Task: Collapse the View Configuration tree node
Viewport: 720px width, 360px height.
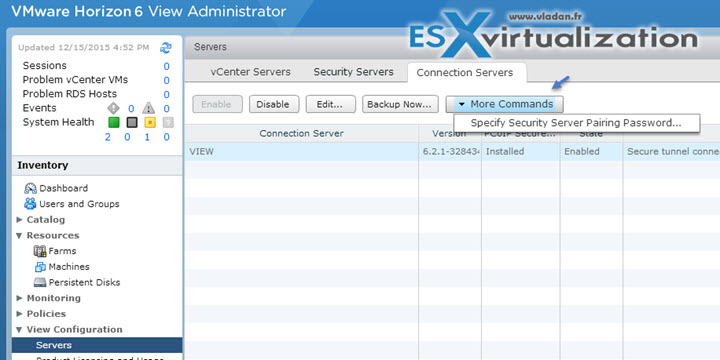Action: (19, 330)
